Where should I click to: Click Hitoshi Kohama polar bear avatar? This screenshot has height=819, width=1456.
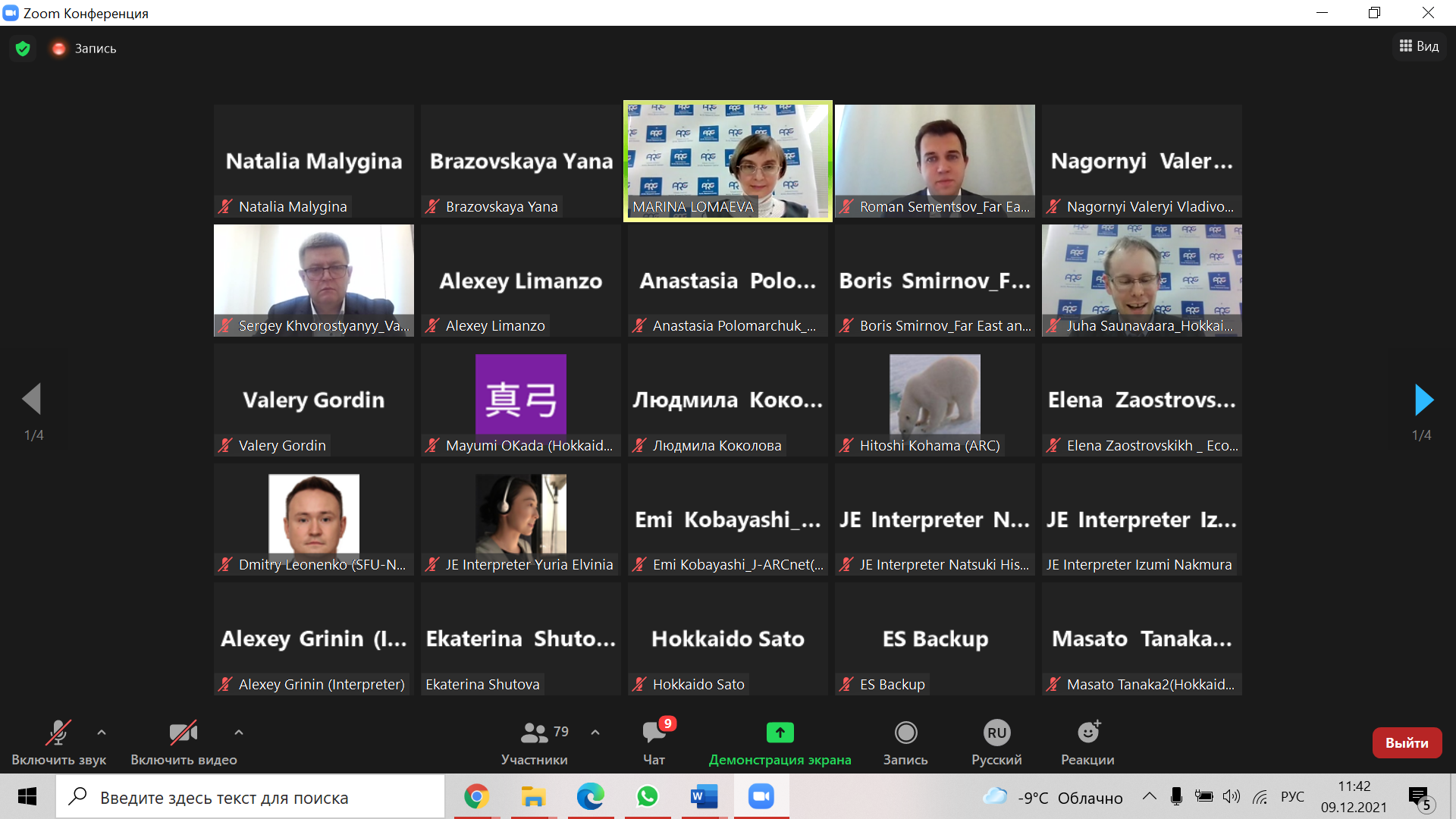935,394
